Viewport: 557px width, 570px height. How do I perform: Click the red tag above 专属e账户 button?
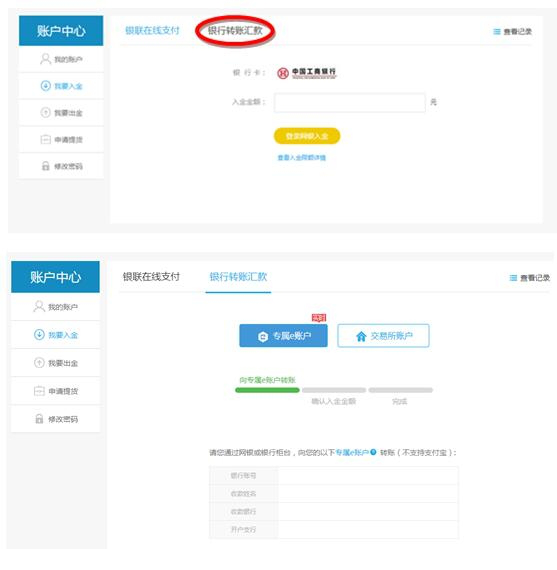[319, 318]
